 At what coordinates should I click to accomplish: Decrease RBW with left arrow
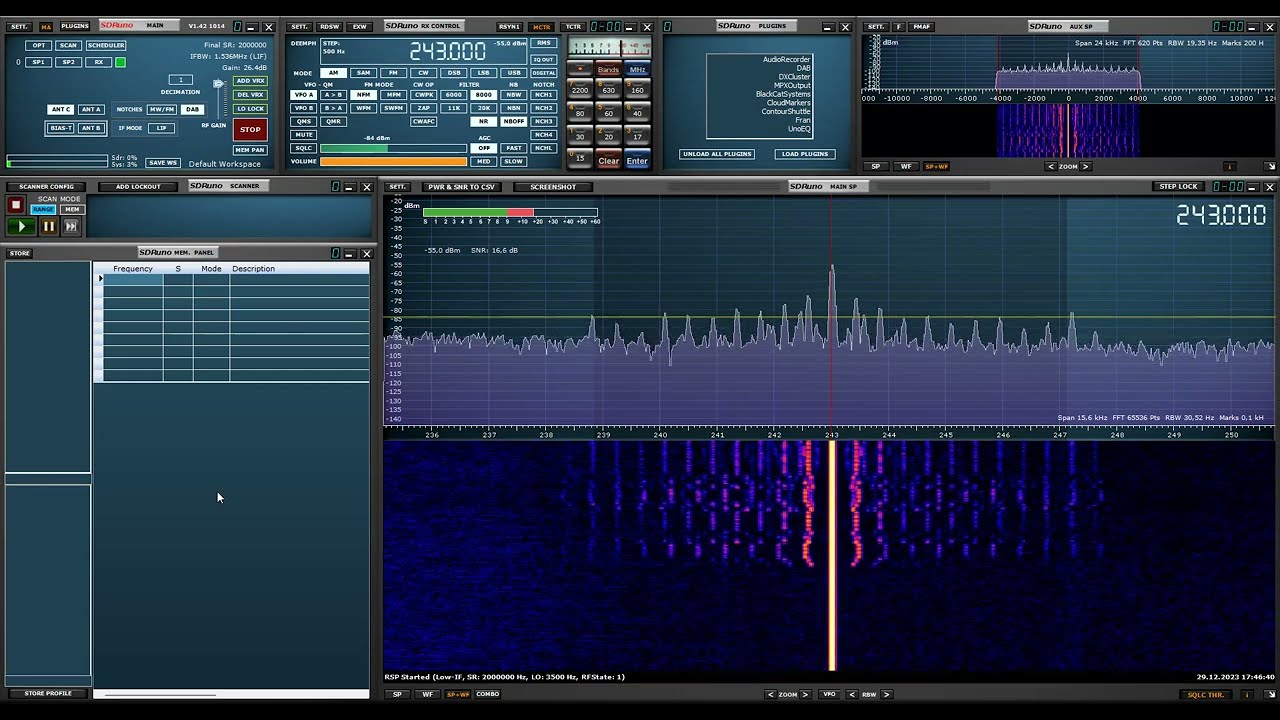853,694
